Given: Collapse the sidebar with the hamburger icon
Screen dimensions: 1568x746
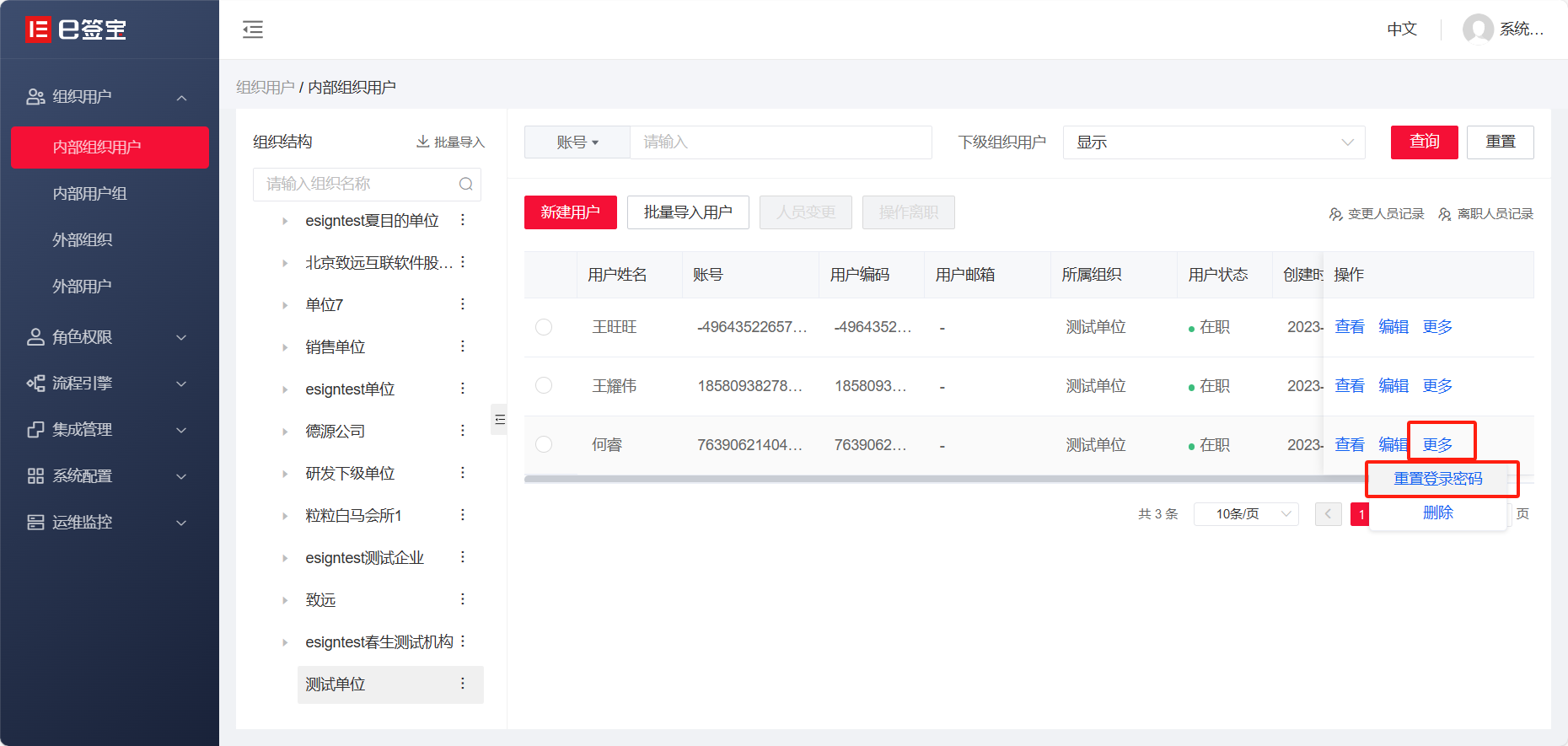Looking at the screenshot, I should pos(253,30).
